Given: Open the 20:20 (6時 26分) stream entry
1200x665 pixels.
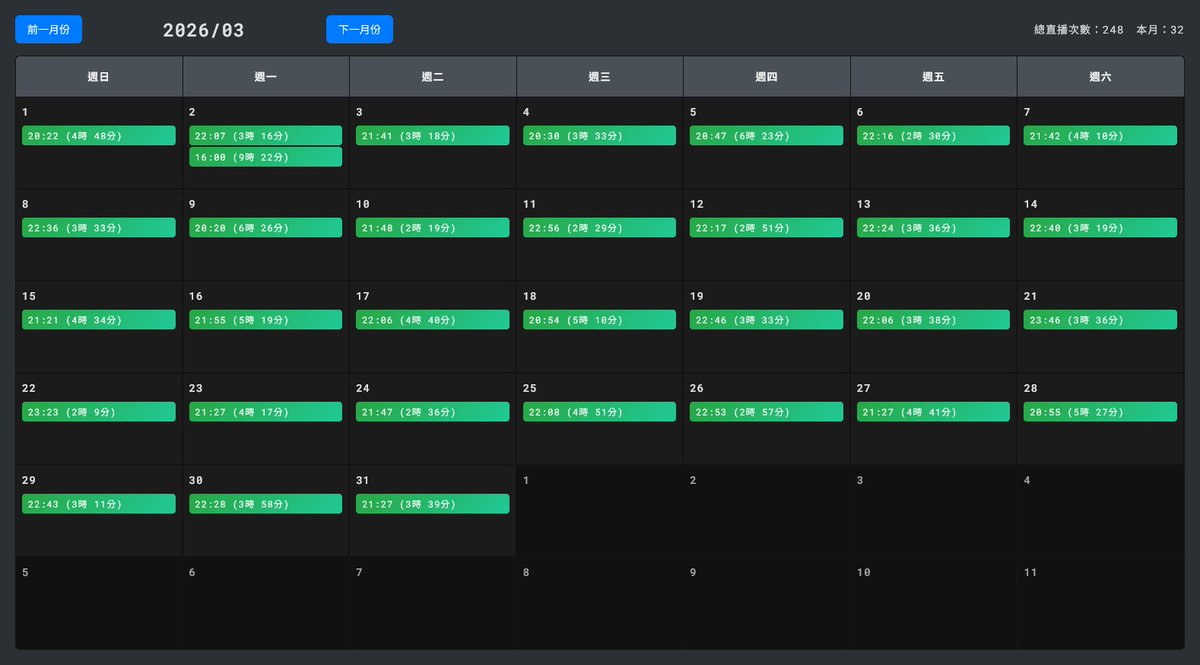Looking at the screenshot, I should [266, 228].
